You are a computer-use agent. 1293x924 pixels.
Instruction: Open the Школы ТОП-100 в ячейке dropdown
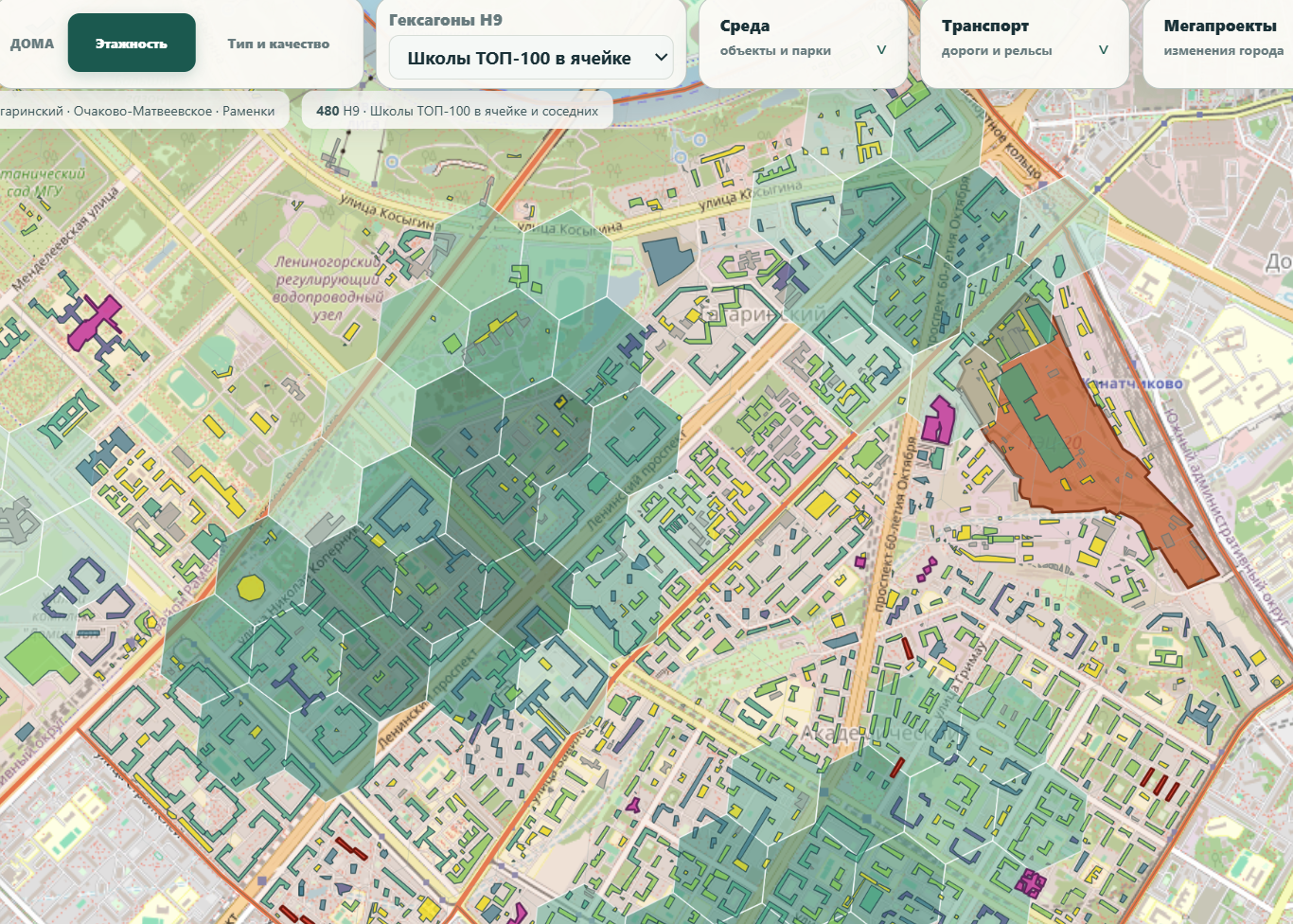pyautogui.click(x=531, y=58)
